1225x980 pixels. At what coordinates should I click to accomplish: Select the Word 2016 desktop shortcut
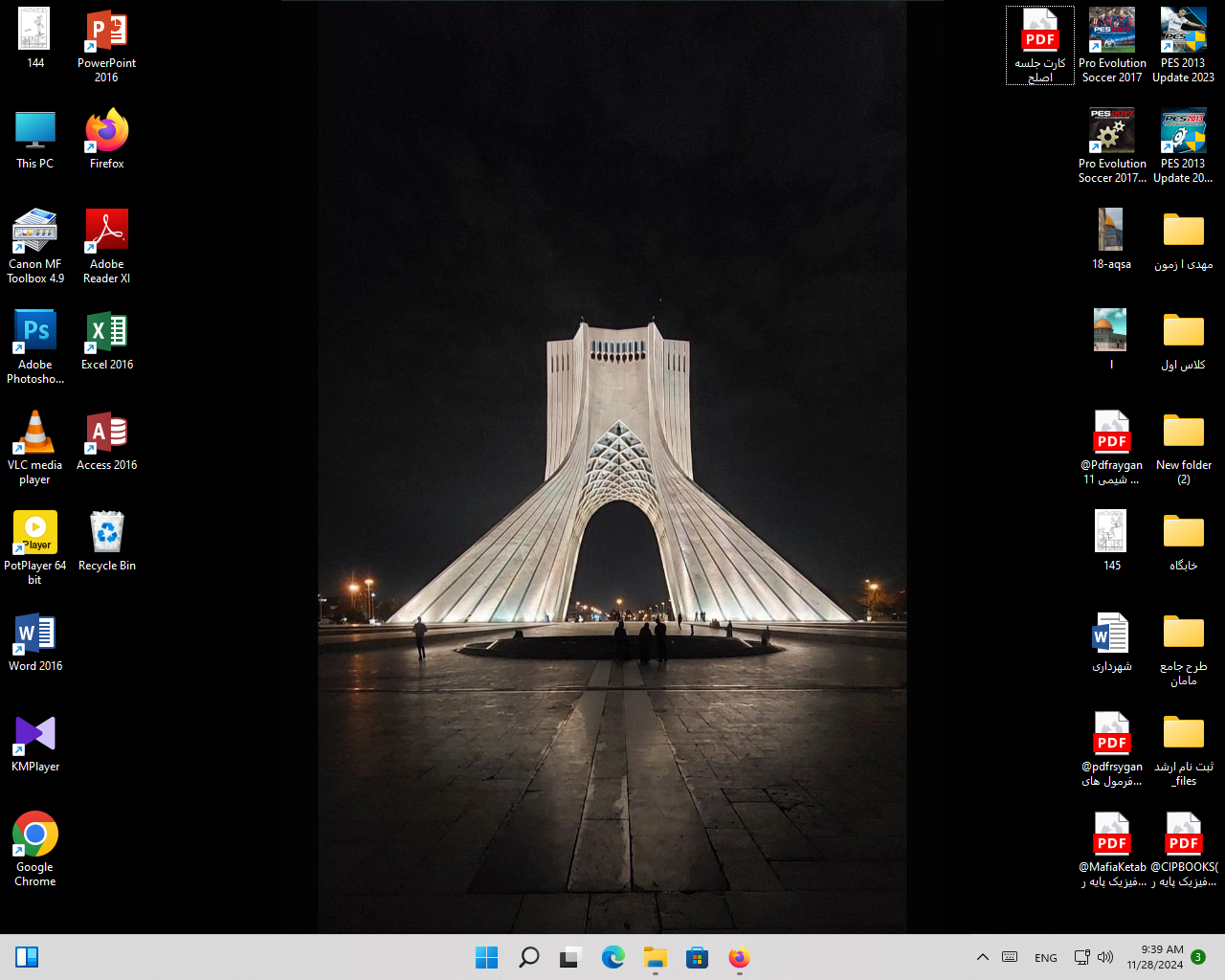point(35,641)
